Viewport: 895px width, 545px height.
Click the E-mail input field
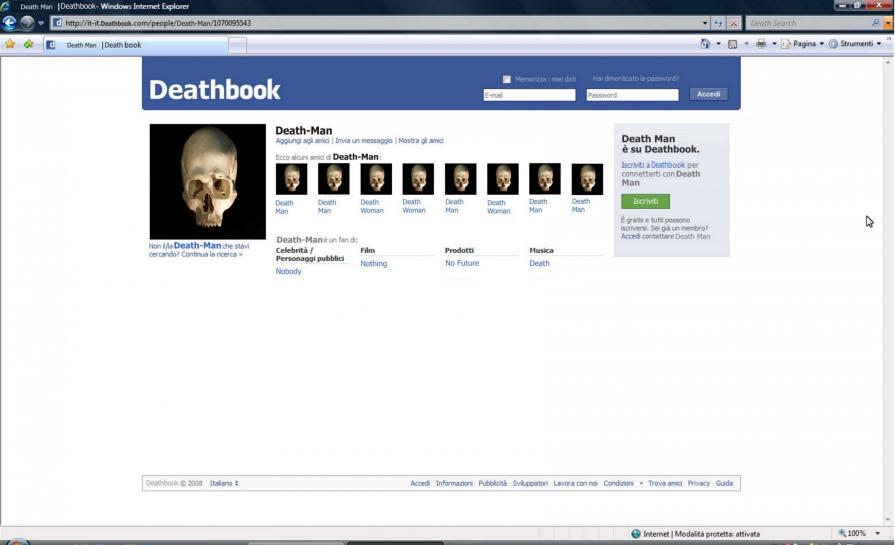tap(529, 95)
